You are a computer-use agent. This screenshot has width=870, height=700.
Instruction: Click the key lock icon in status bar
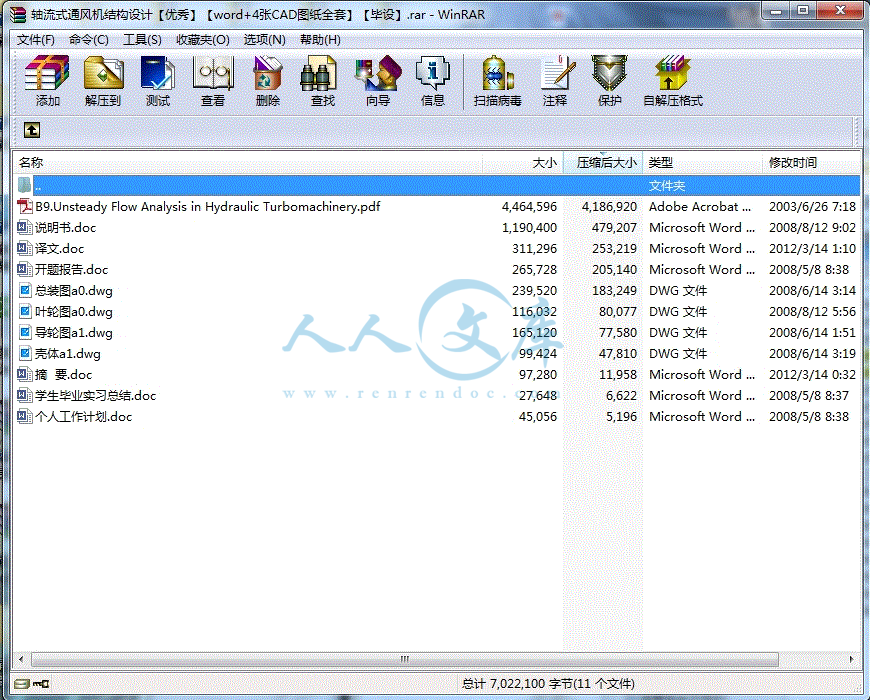41,683
